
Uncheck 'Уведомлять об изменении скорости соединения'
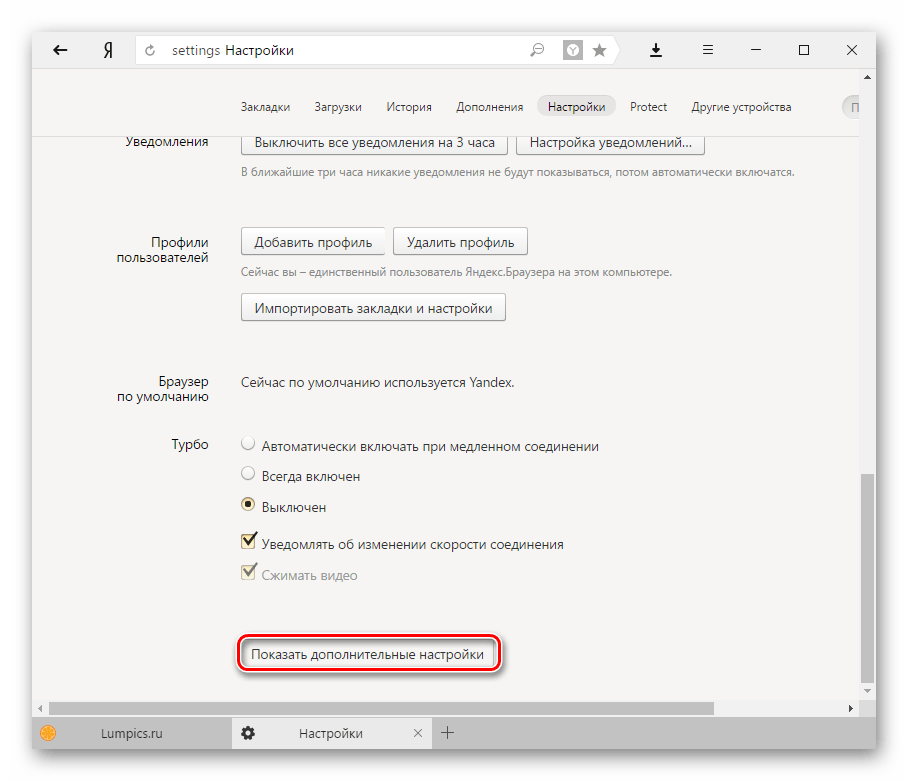tap(249, 542)
